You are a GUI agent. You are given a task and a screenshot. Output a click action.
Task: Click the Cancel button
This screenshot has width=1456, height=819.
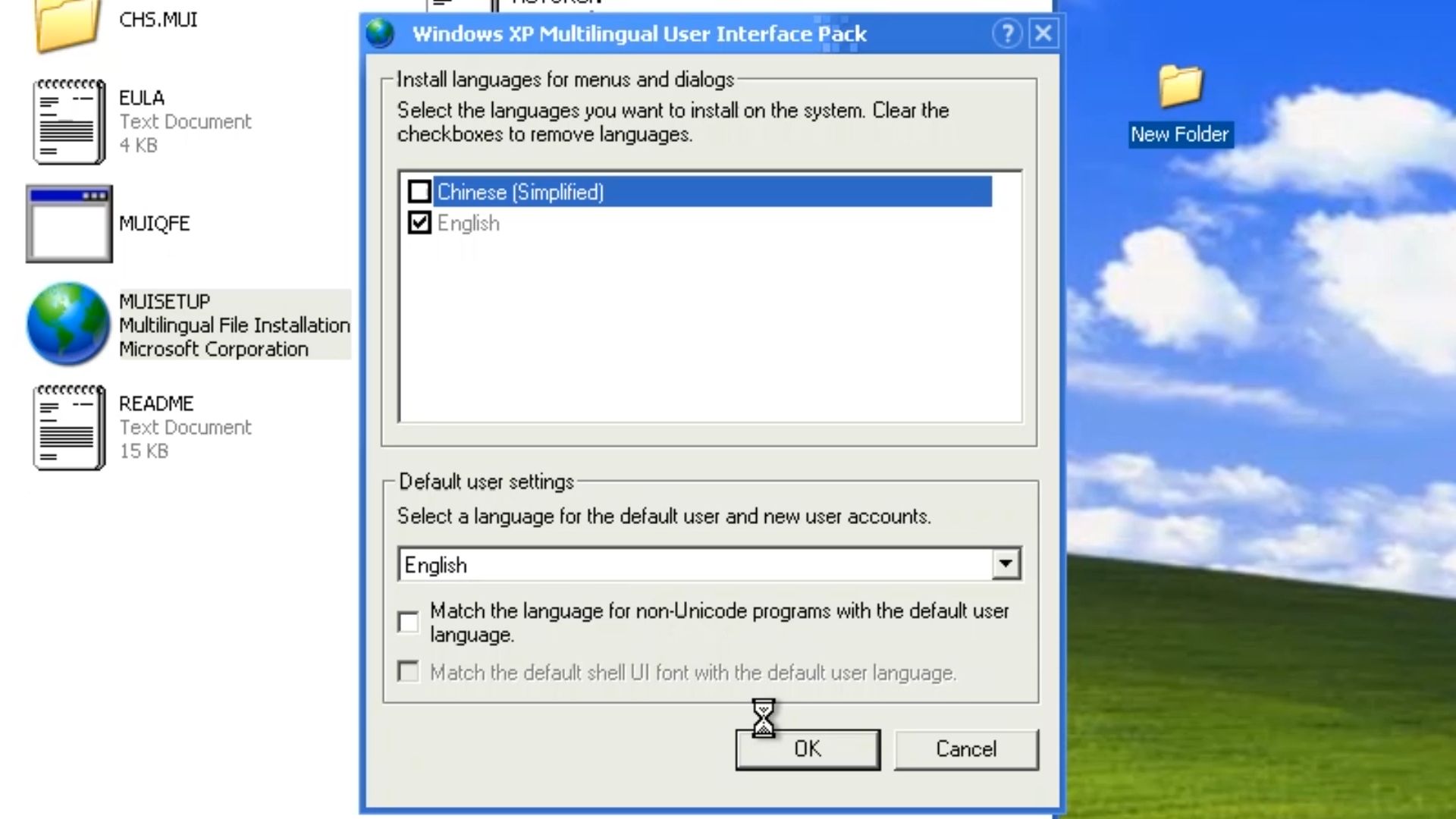click(x=966, y=749)
